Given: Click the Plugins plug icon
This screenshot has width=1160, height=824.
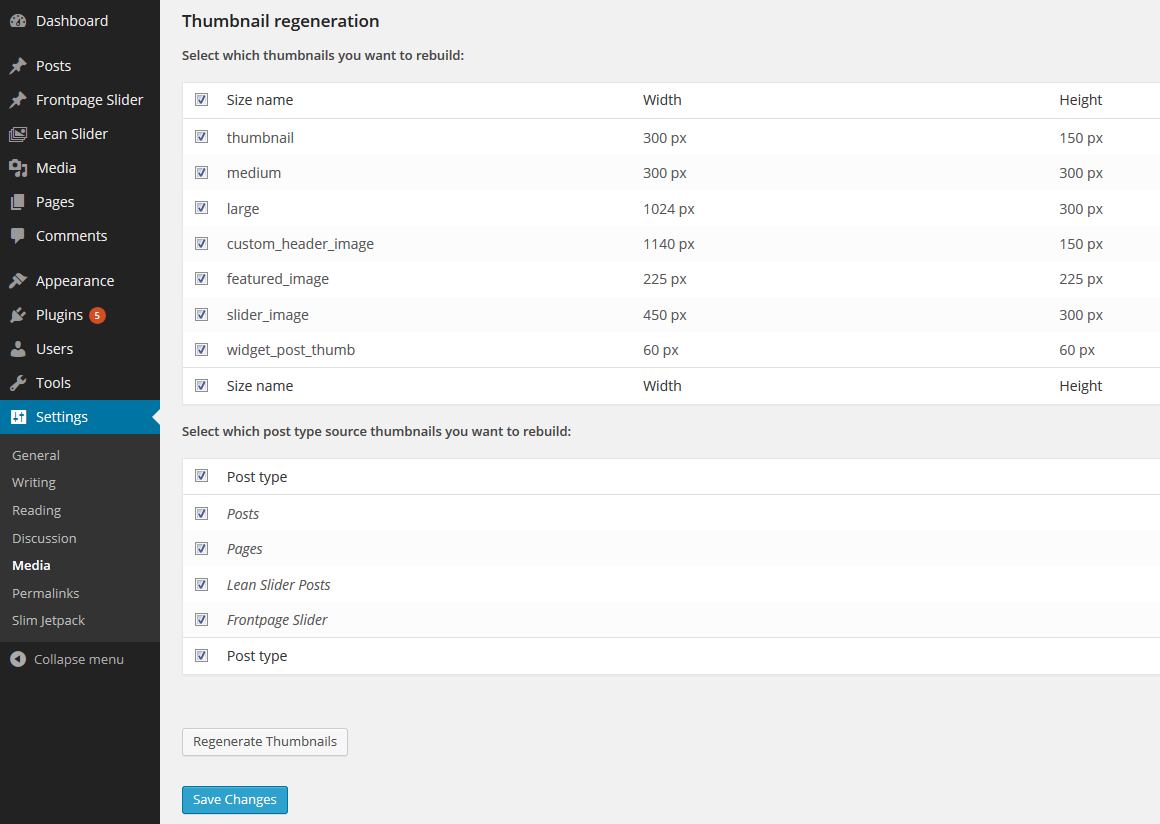Looking at the screenshot, I should 18,314.
